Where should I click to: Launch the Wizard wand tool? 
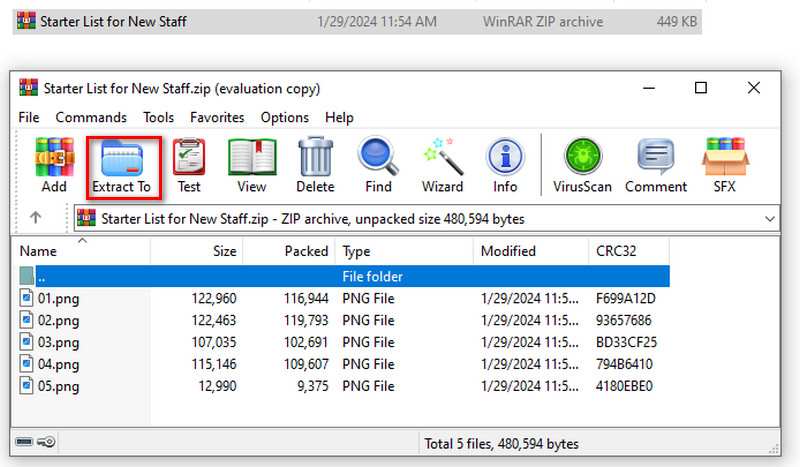click(442, 157)
